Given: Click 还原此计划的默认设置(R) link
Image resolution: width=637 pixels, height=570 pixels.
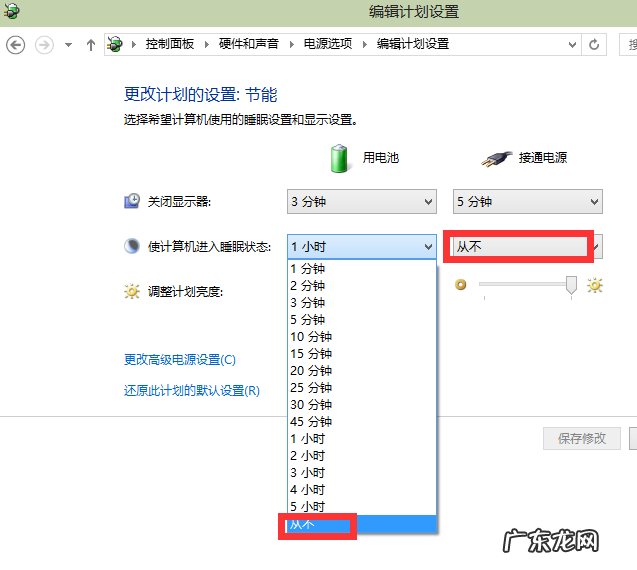Looking at the screenshot, I should (192, 390).
